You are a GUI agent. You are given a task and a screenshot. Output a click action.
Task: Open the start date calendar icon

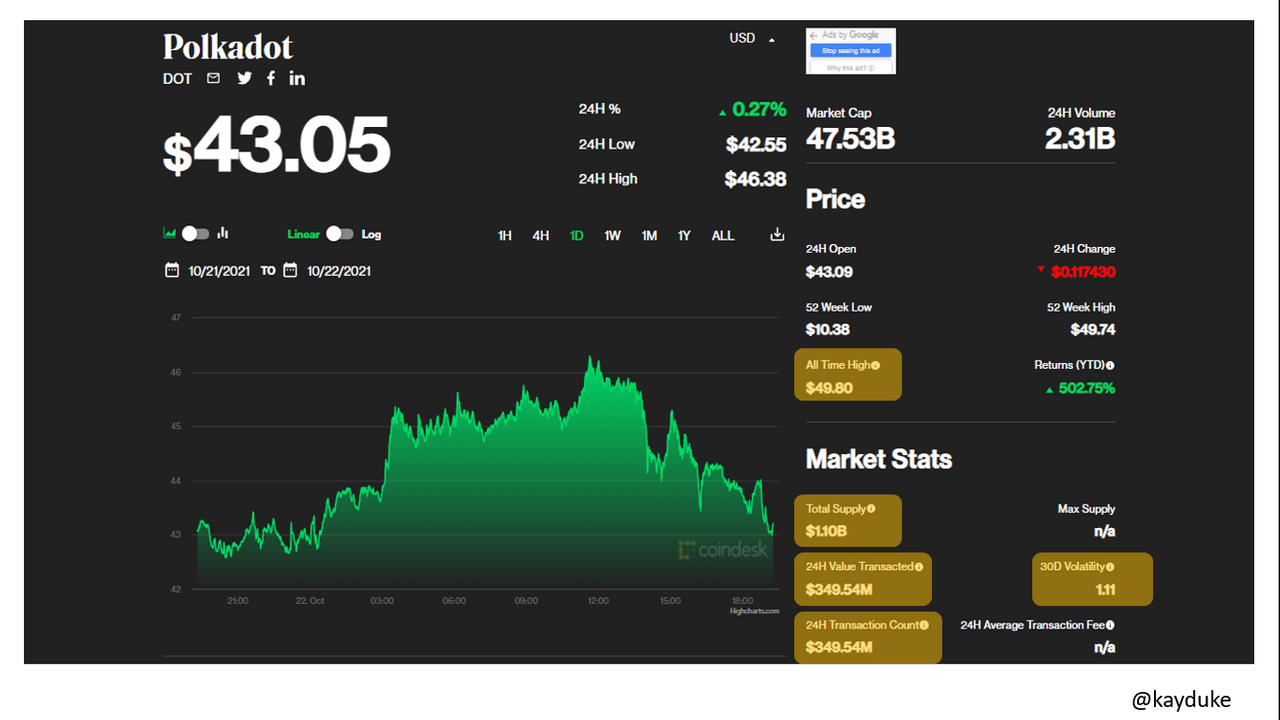172,270
